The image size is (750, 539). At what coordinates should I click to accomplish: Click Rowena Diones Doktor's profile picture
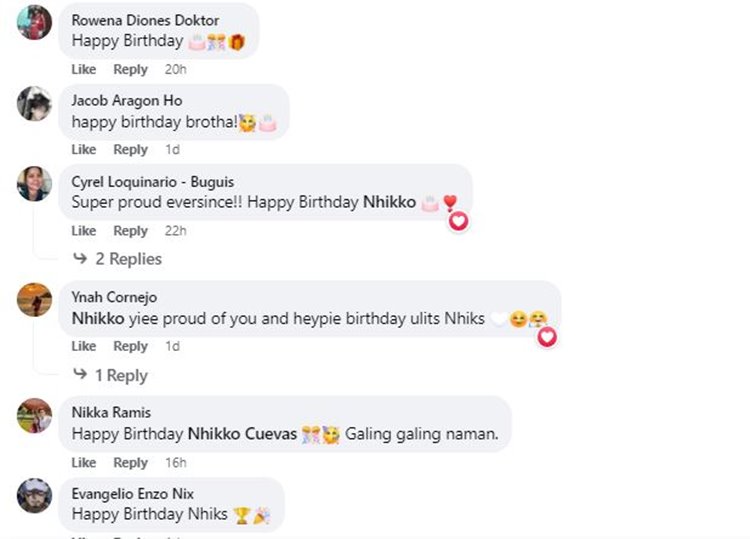pos(34,22)
